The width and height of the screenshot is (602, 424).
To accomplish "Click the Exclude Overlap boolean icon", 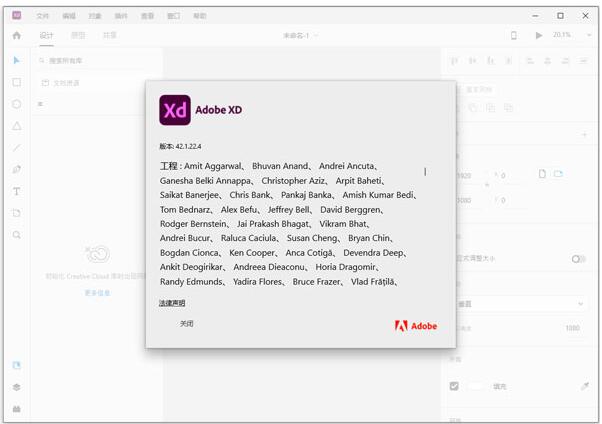I will coord(509,108).
